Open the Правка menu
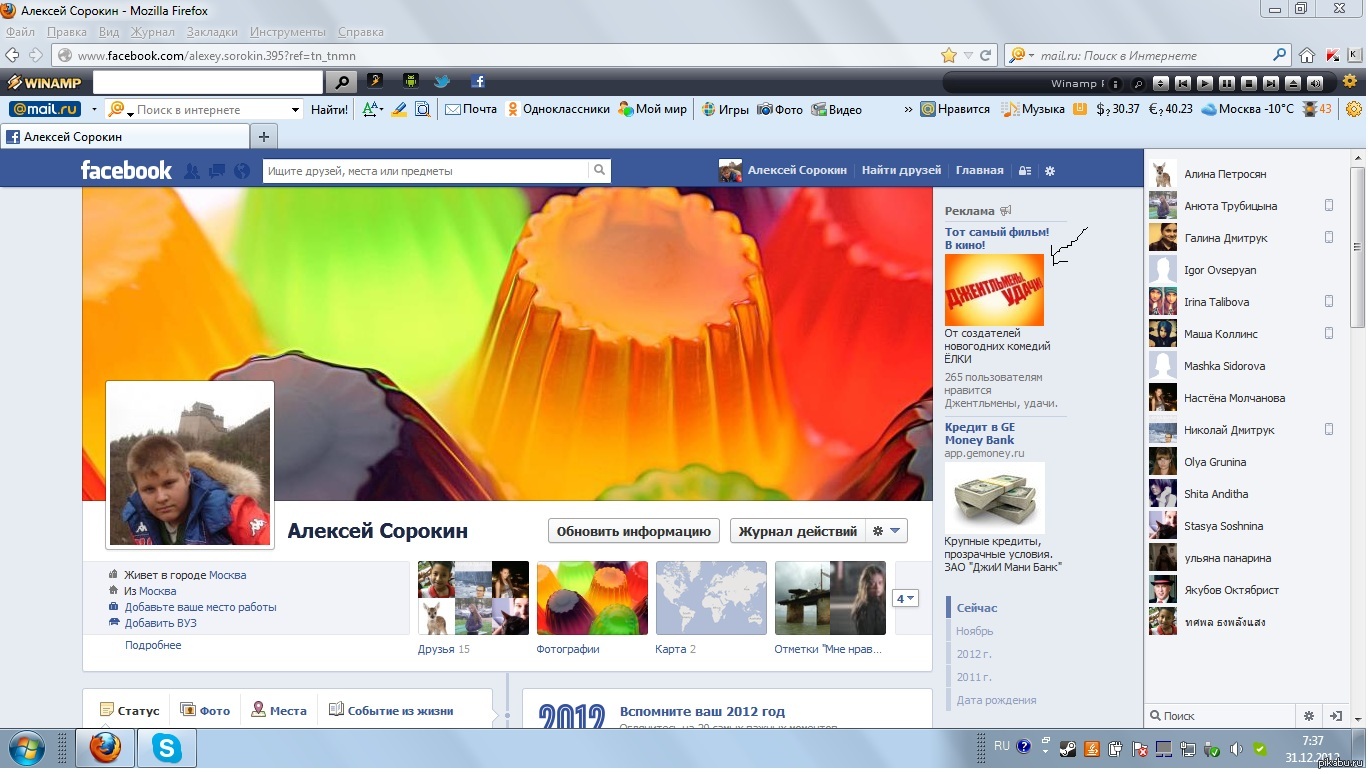Viewport: 1368px width, 774px height. point(67,32)
